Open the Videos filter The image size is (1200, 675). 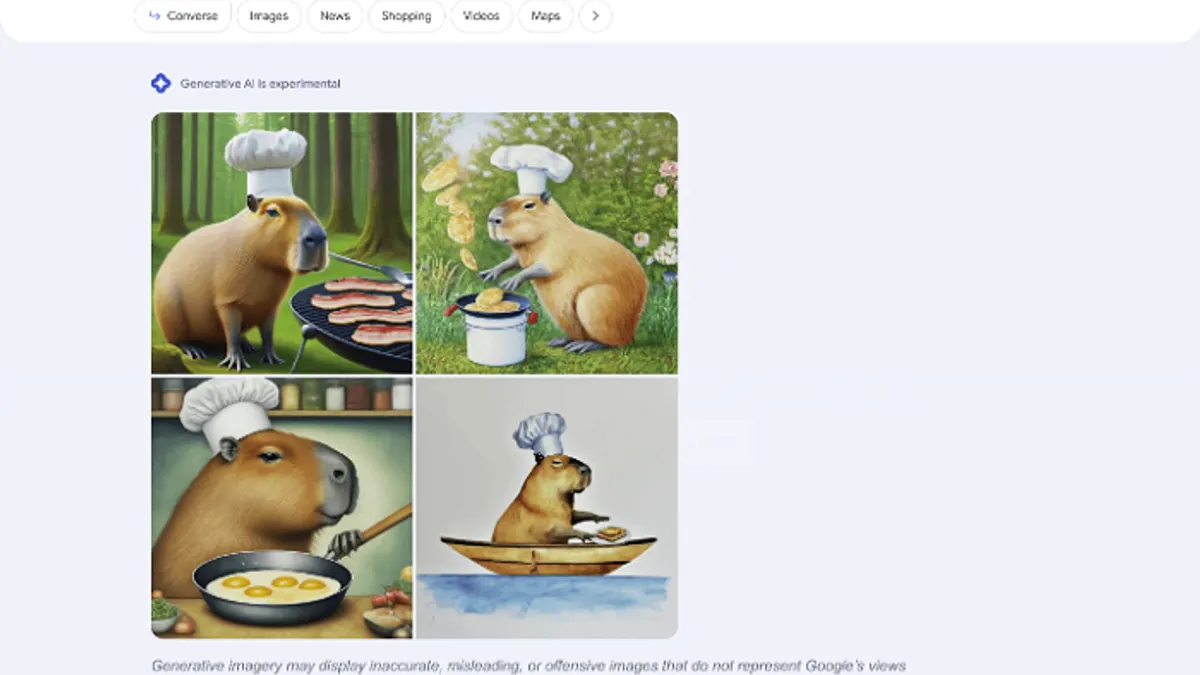(x=481, y=16)
